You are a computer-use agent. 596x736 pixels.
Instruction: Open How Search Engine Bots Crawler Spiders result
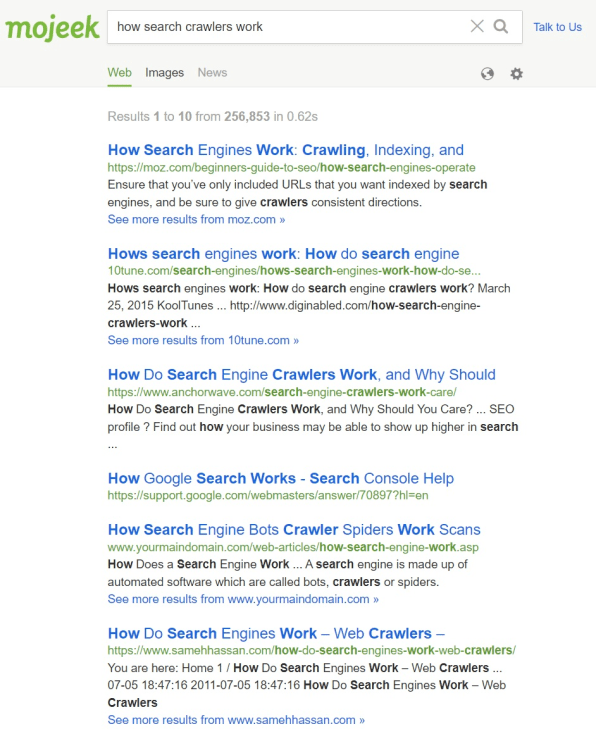point(294,529)
